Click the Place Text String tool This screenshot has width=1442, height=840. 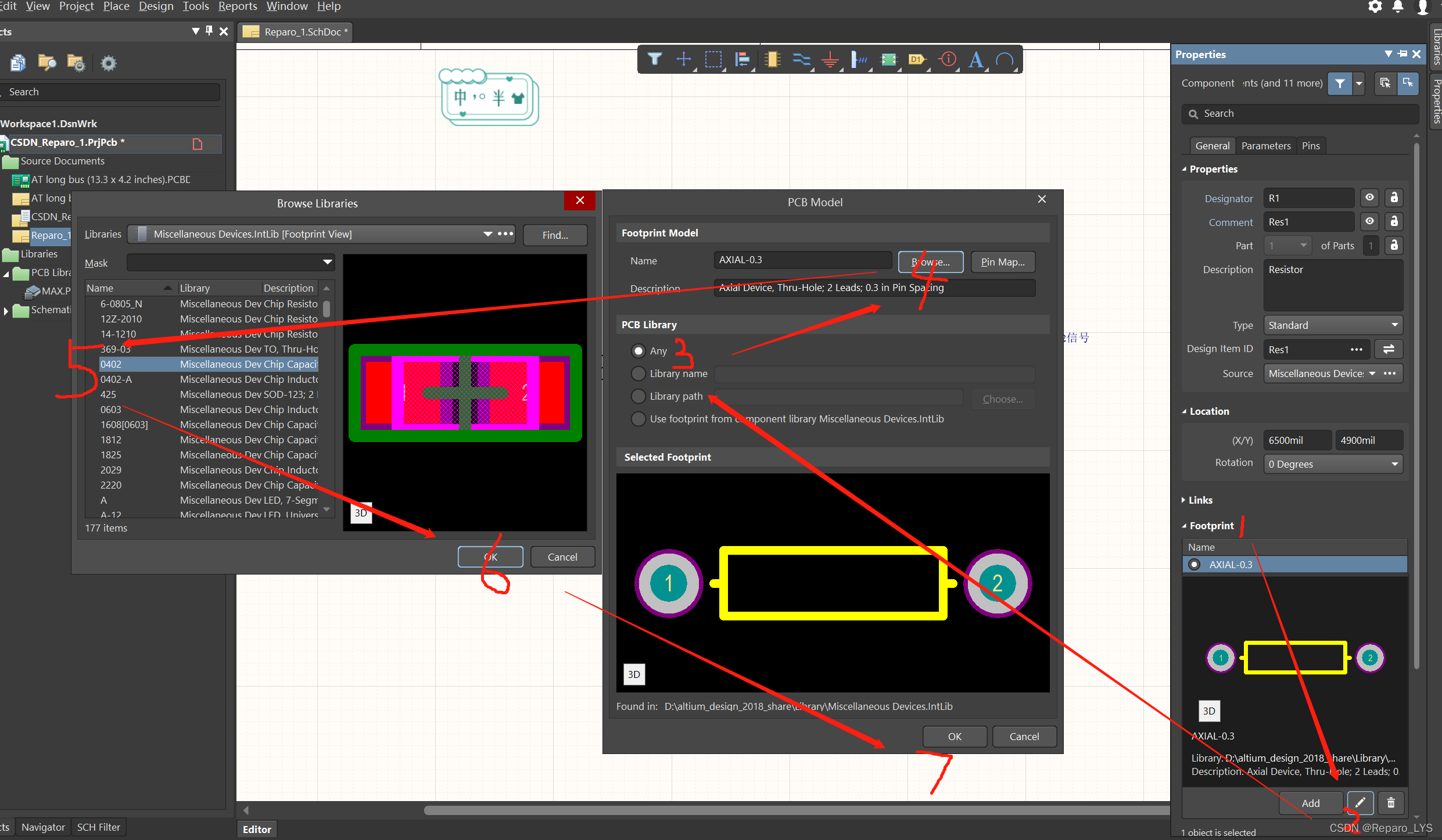976,60
